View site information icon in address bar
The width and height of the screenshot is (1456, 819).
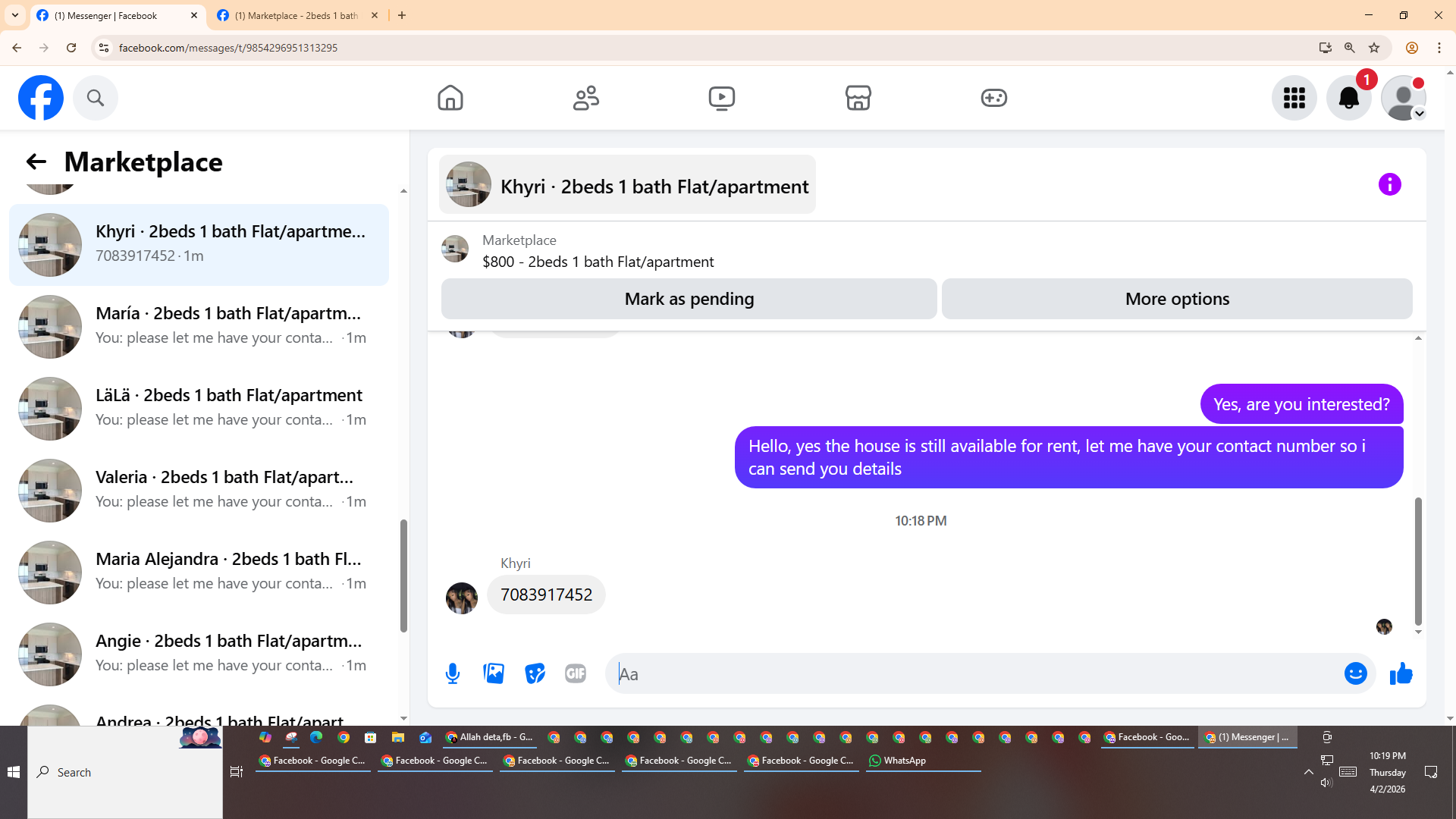click(x=104, y=48)
